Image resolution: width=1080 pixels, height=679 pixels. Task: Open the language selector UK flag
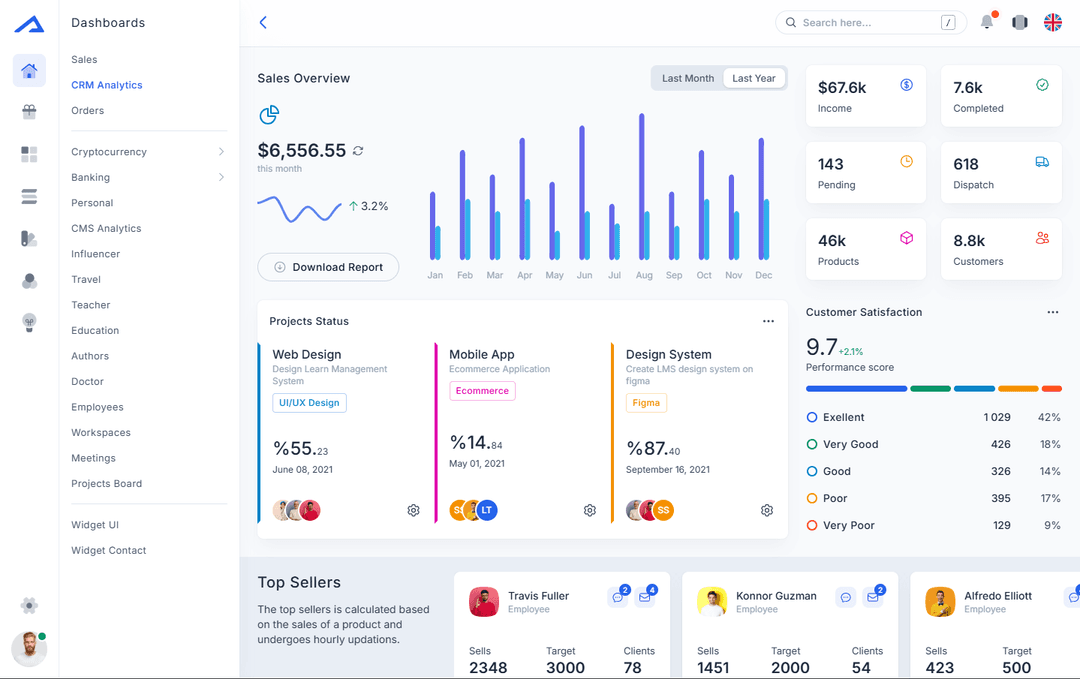click(1052, 22)
